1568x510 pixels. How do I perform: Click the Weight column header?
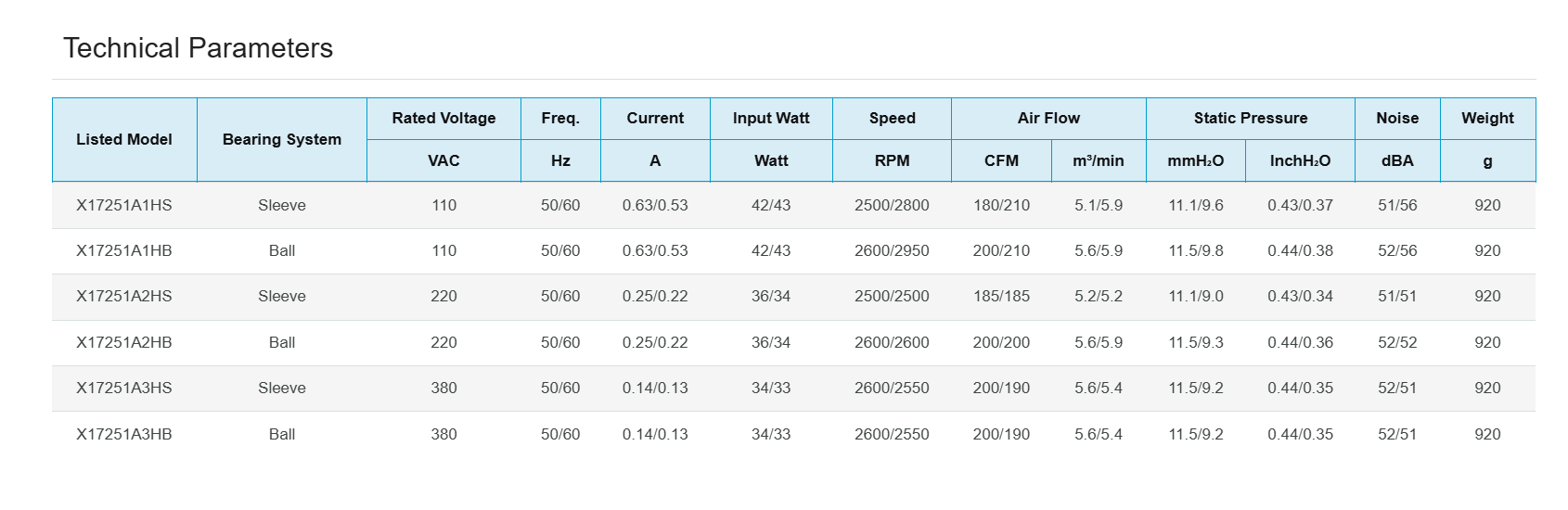(1487, 118)
